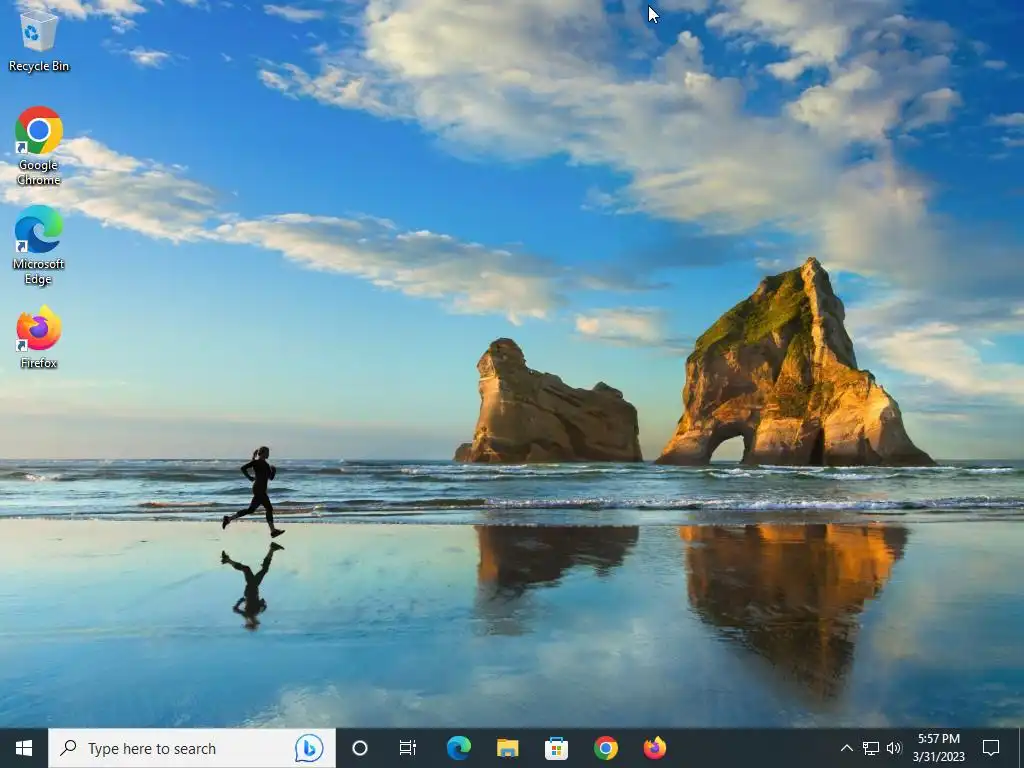
Task: Launch Microsoft Edge from the taskbar
Action: pyautogui.click(x=458, y=748)
